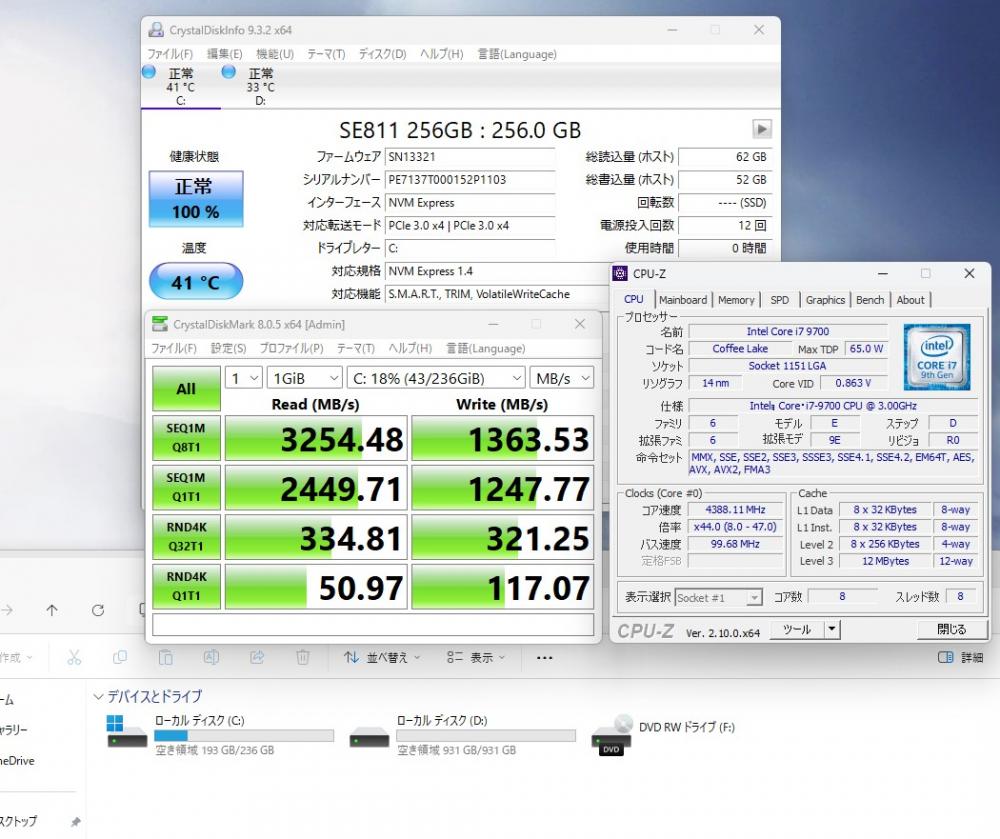Screen dimensions: 1000x839
Task: Click the Rename icon in Explorer toolbar
Action: click(211, 657)
